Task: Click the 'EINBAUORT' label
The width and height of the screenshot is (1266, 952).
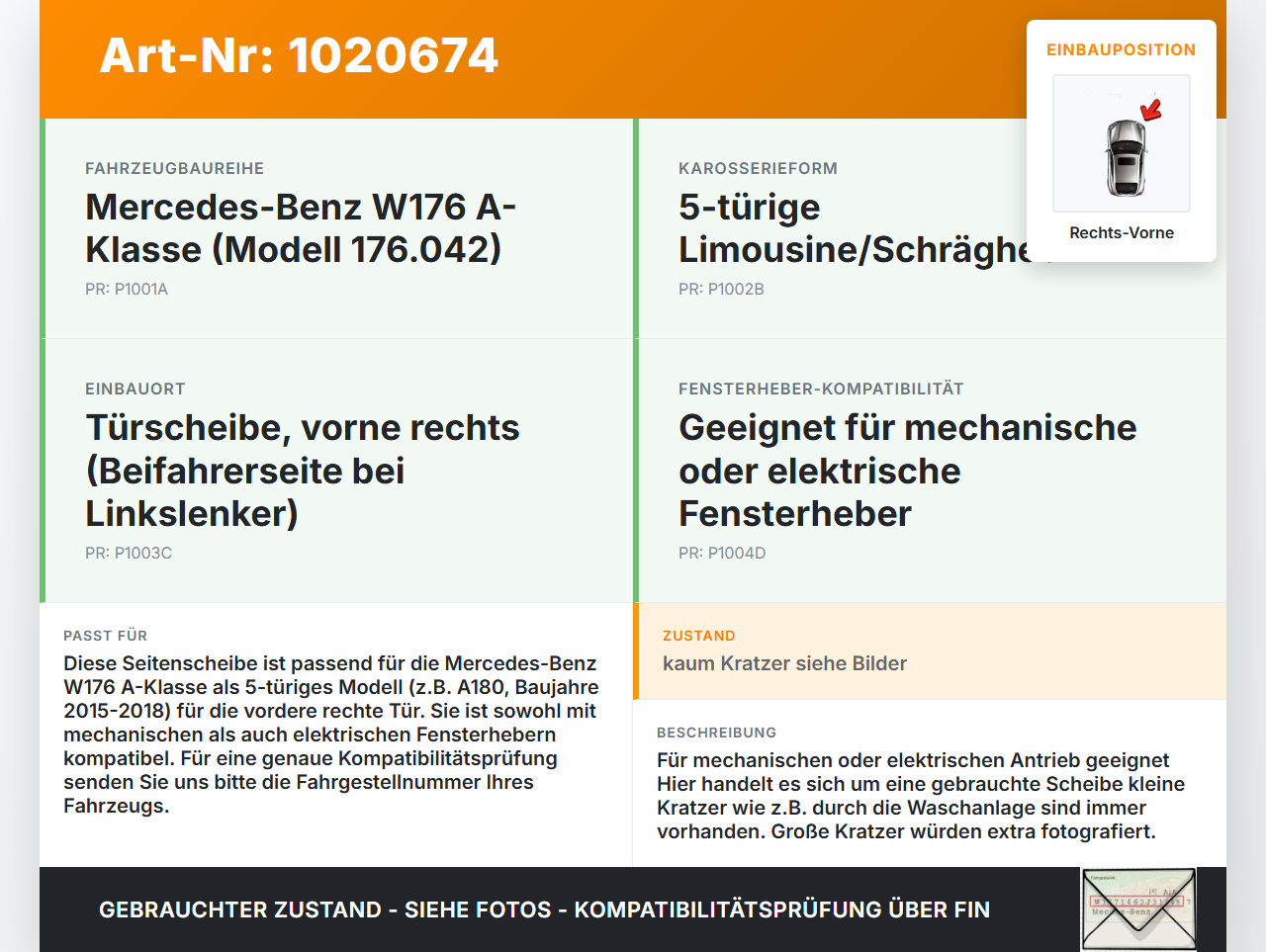Action: point(136,389)
